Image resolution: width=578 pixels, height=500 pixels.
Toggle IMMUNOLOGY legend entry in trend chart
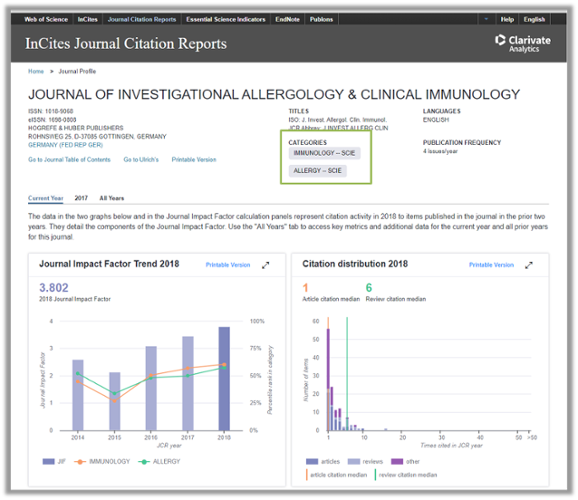102,462
